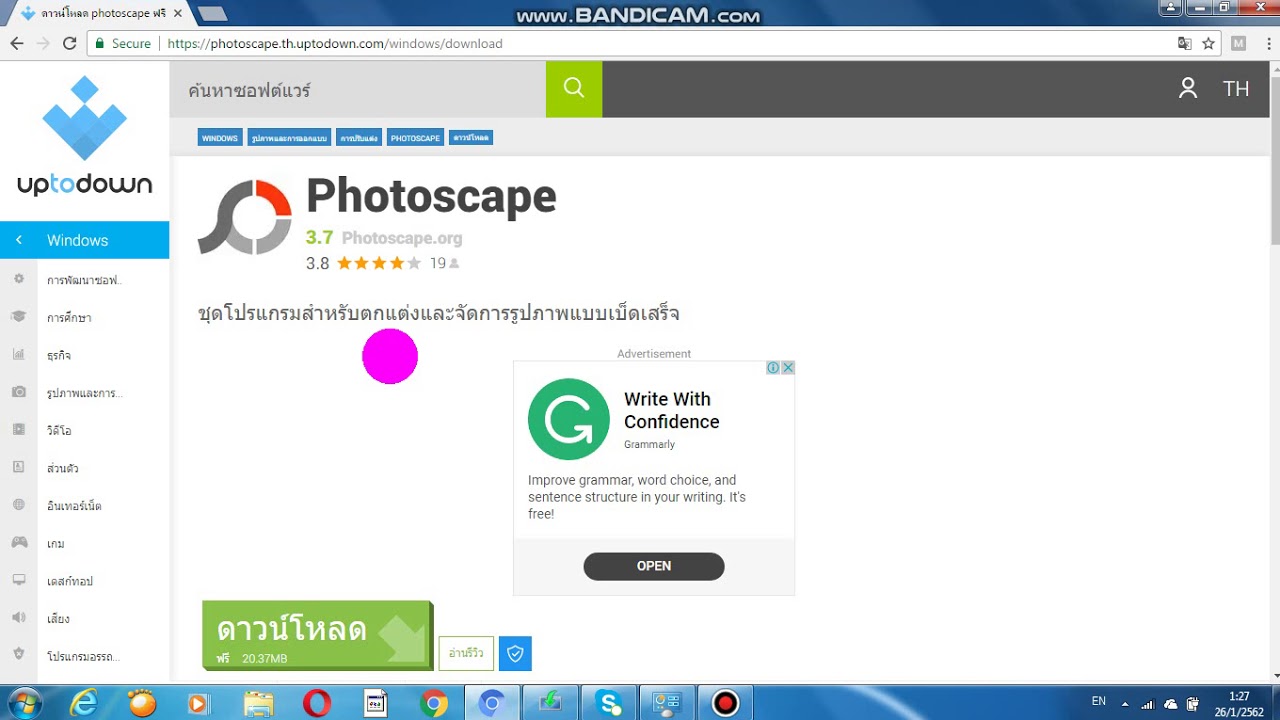The width and height of the screenshot is (1280, 720).
Task: Click the graduation cap education icon
Action: click(x=19, y=317)
